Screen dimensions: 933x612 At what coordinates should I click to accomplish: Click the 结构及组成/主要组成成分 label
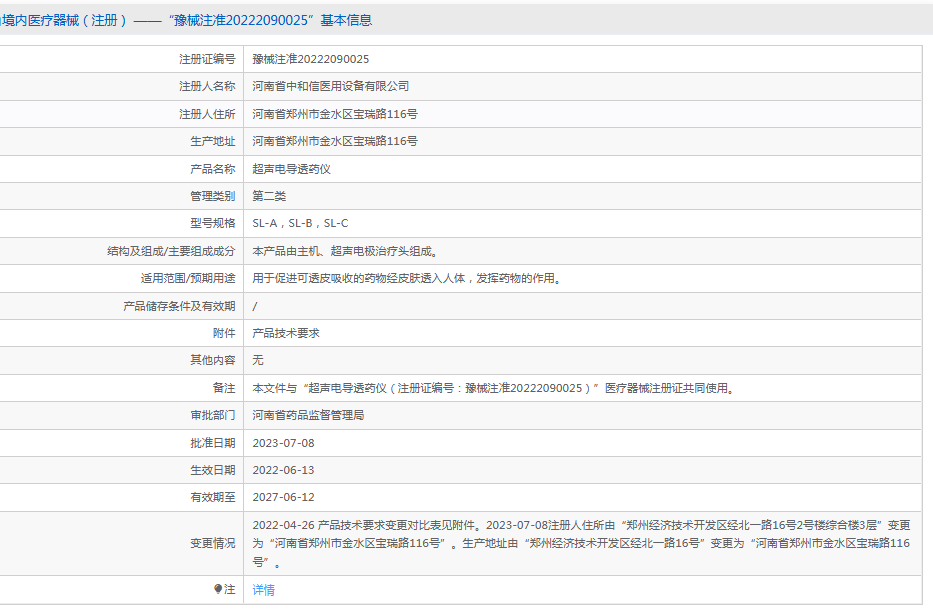point(171,251)
